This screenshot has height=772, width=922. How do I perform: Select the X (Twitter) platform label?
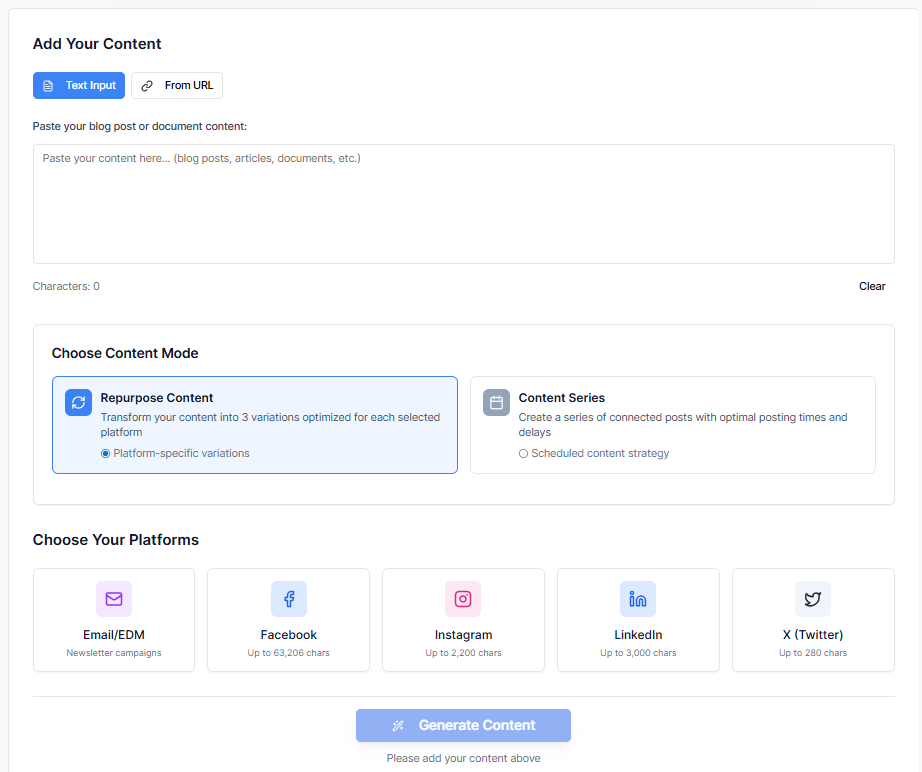click(813, 635)
